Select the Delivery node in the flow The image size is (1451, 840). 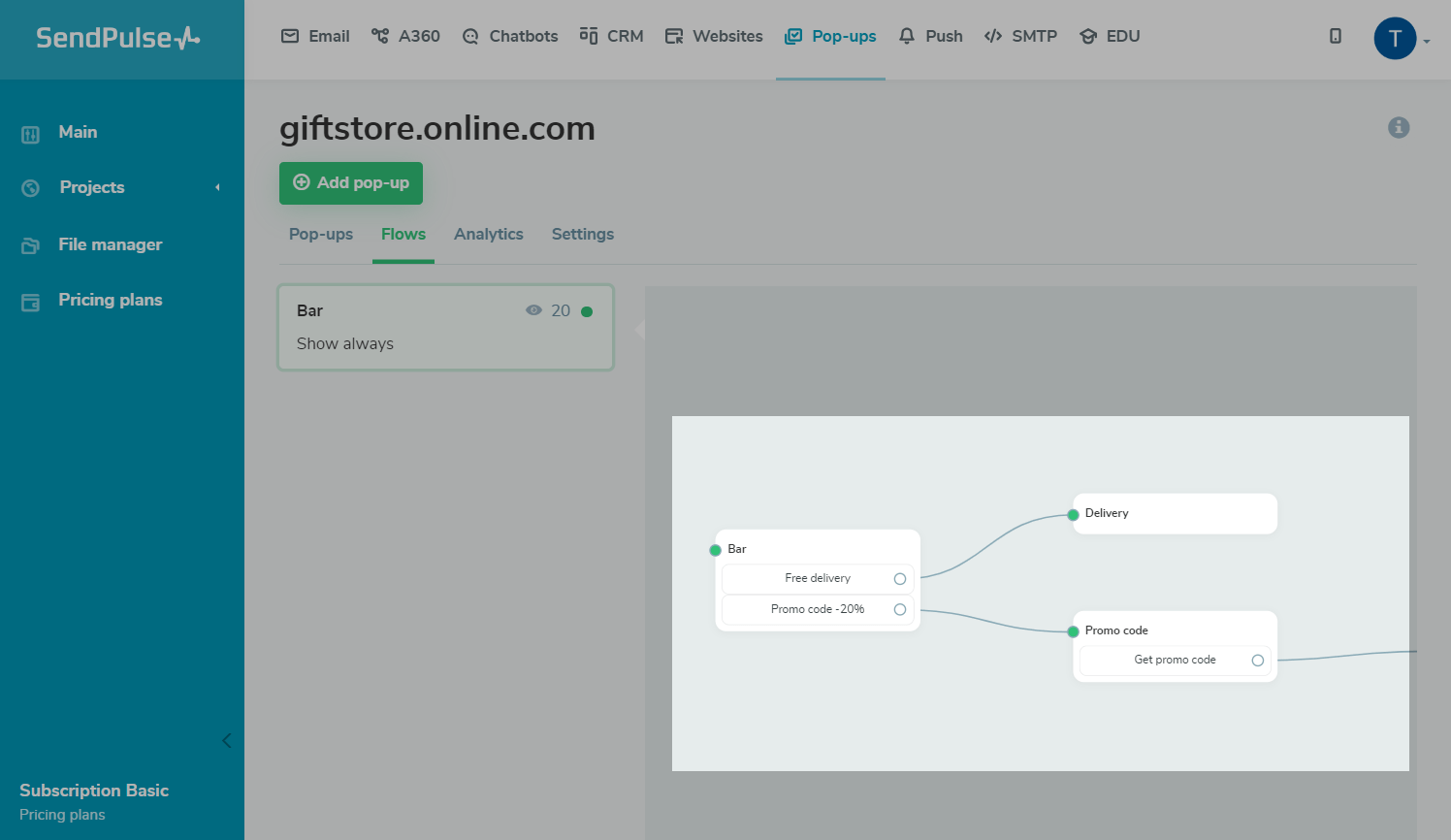[x=1175, y=513]
